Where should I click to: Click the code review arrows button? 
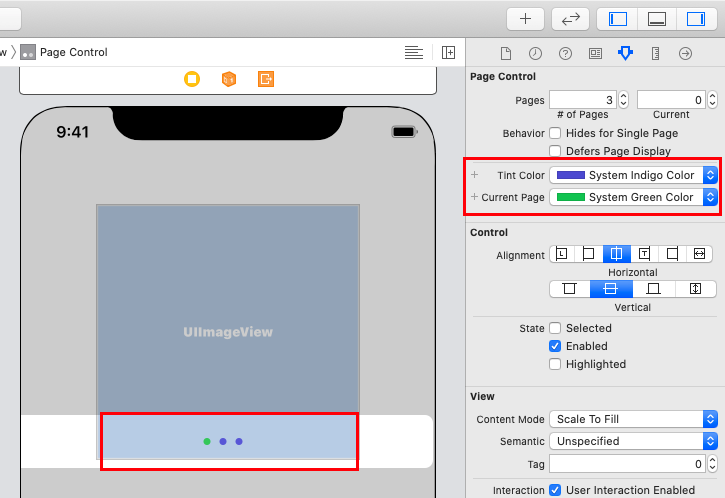[x=571, y=19]
